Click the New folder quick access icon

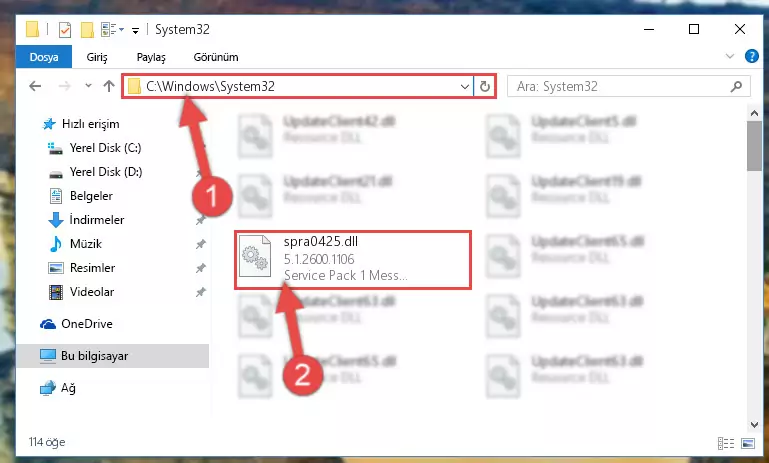click(x=87, y=30)
